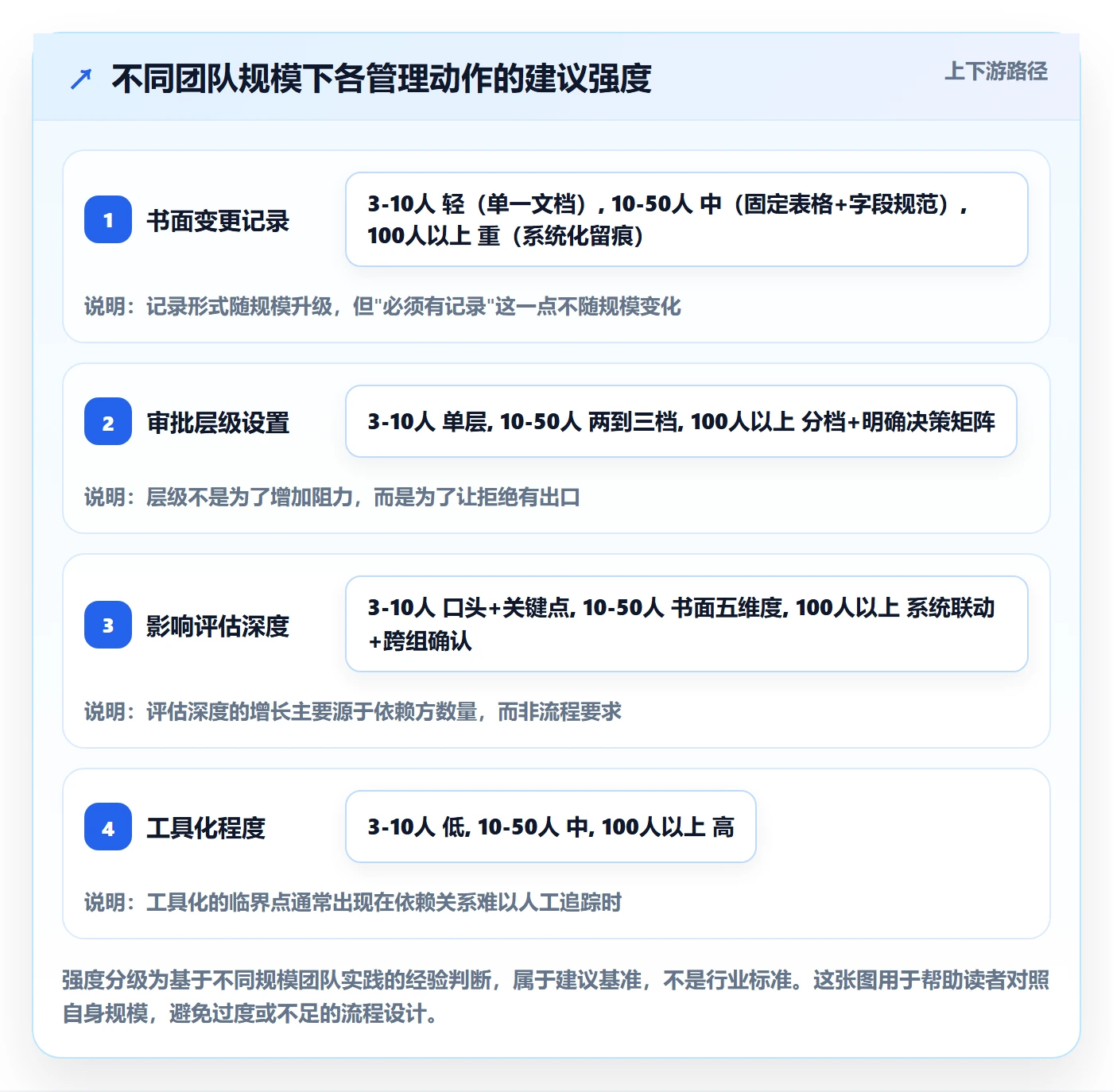Viewport: 1113px width, 1092px height.
Task: Click the note 说明：工具化的临界点
Action: pyautogui.click(x=353, y=903)
